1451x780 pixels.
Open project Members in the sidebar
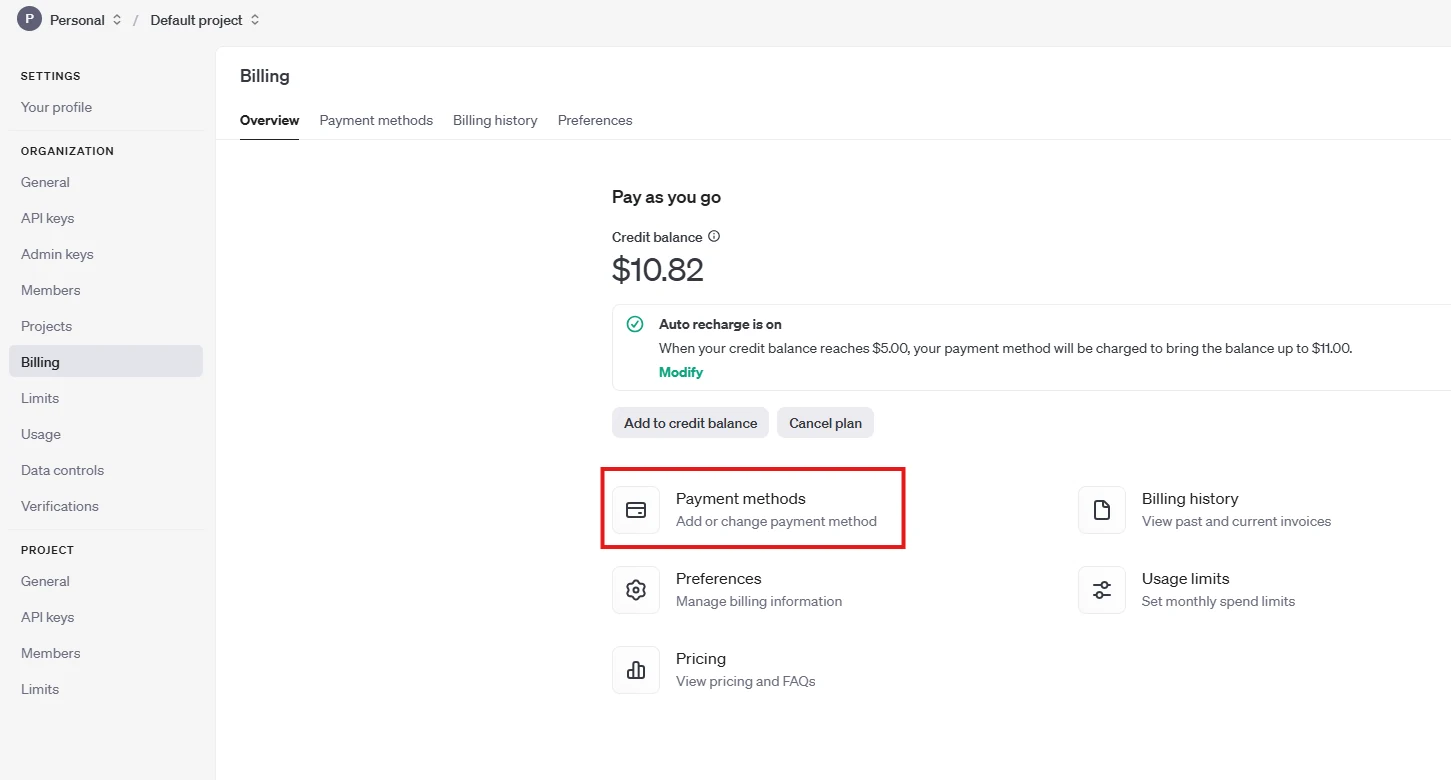(50, 653)
